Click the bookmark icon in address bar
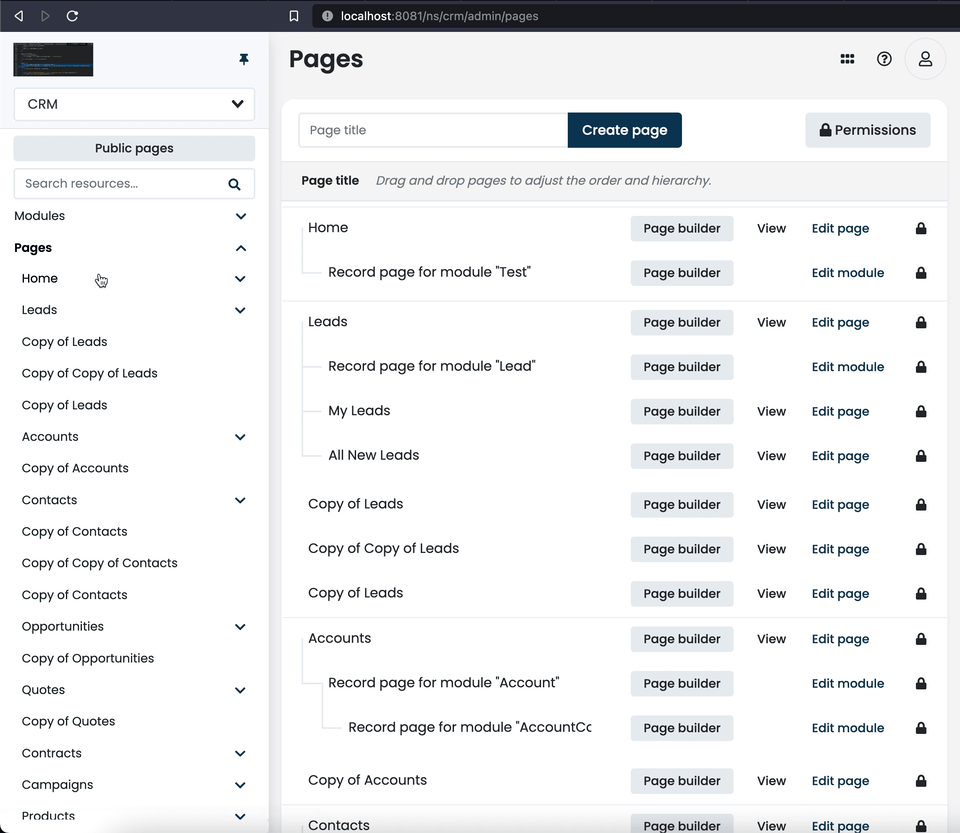960x833 pixels. 294,16
